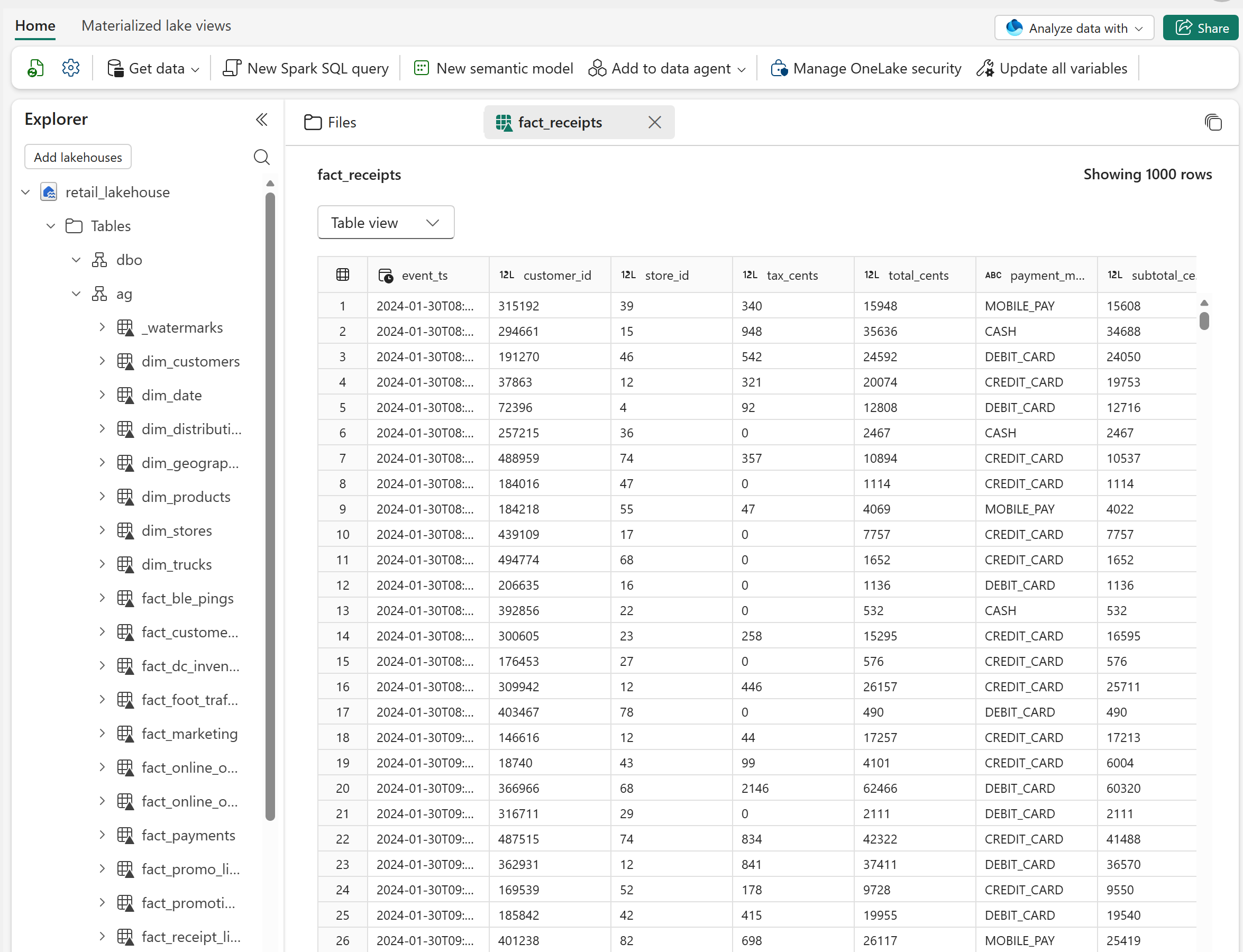Click the retail_lakehouse icon

[x=49, y=192]
